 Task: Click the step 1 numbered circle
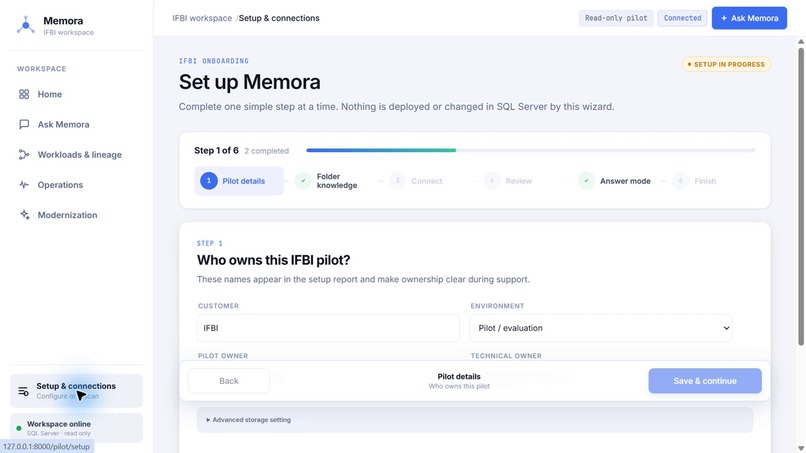click(x=209, y=181)
